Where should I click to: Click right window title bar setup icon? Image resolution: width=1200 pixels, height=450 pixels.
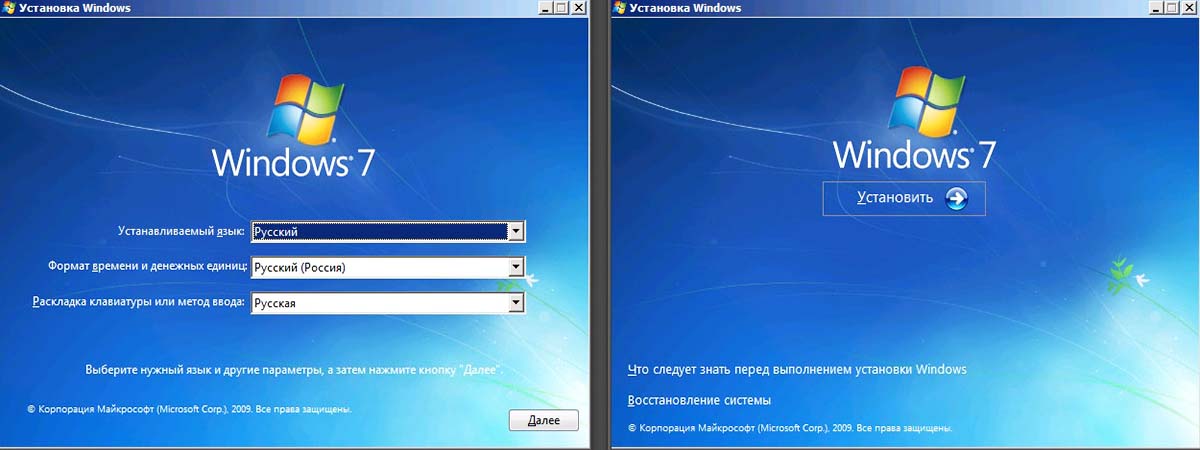[620, 7]
